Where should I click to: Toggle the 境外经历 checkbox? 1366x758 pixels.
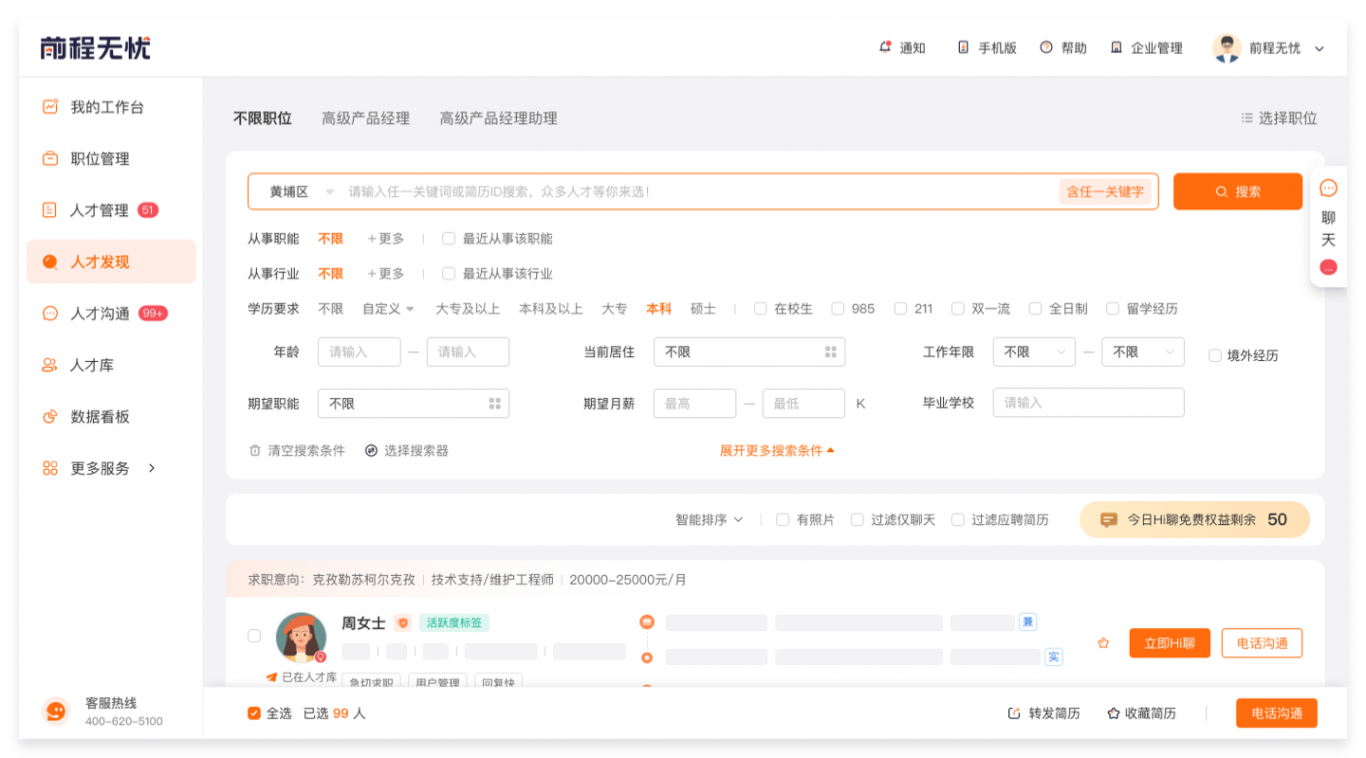point(1215,355)
